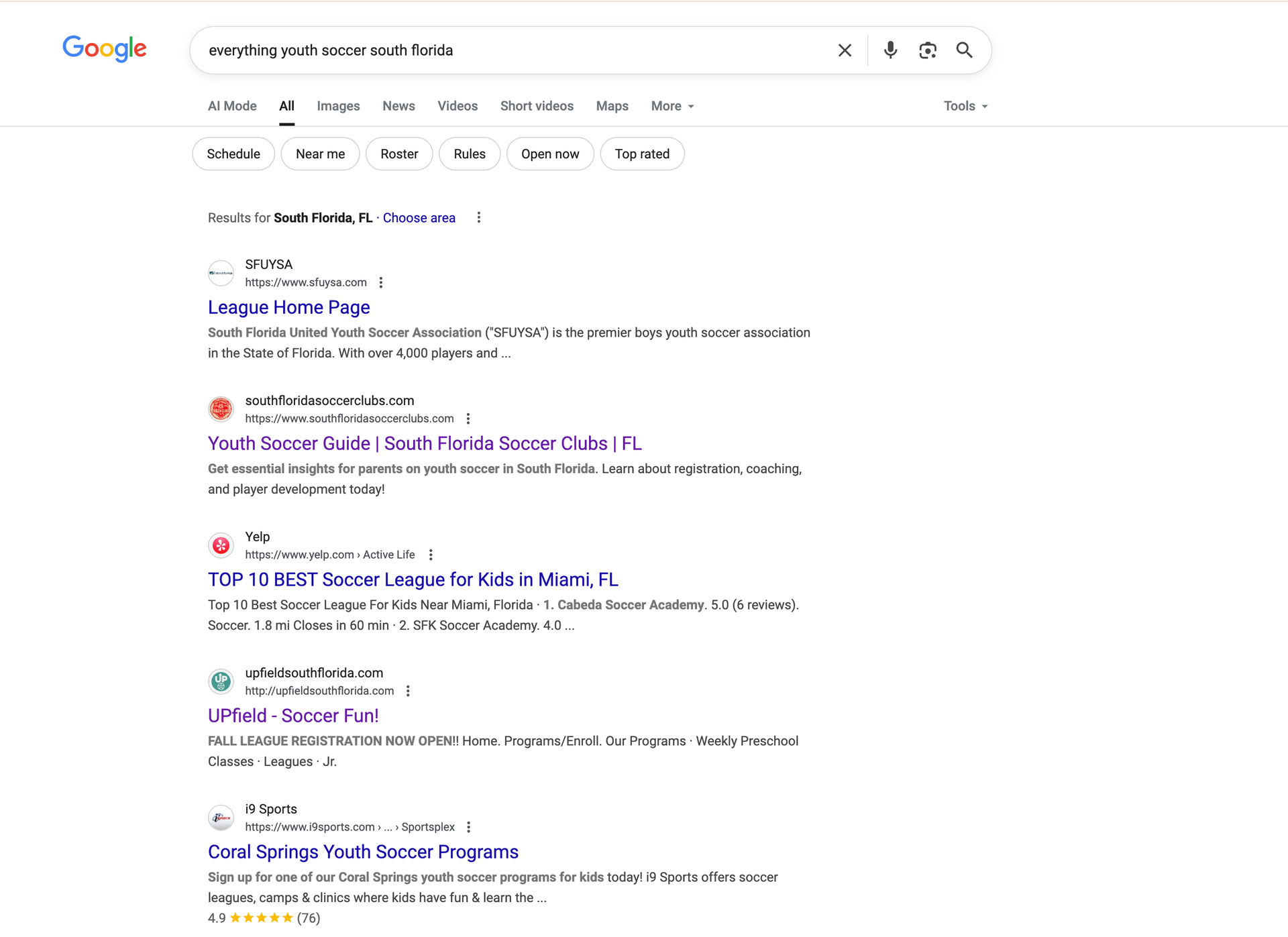This screenshot has width=1288, height=937.
Task: Apply the Rules filter chip
Action: 470,154
